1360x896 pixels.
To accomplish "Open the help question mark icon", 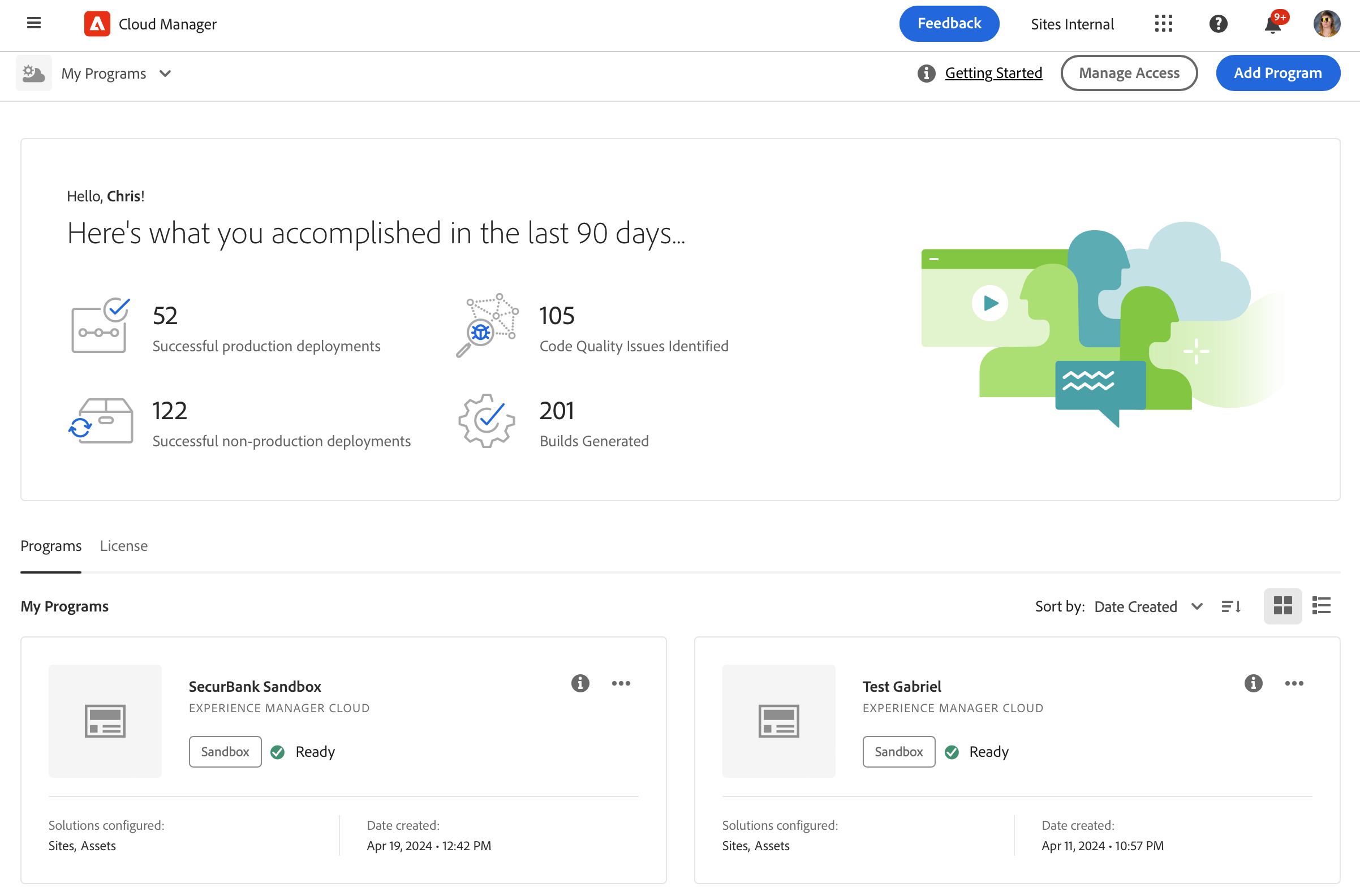I will [x=1217, y=24].
